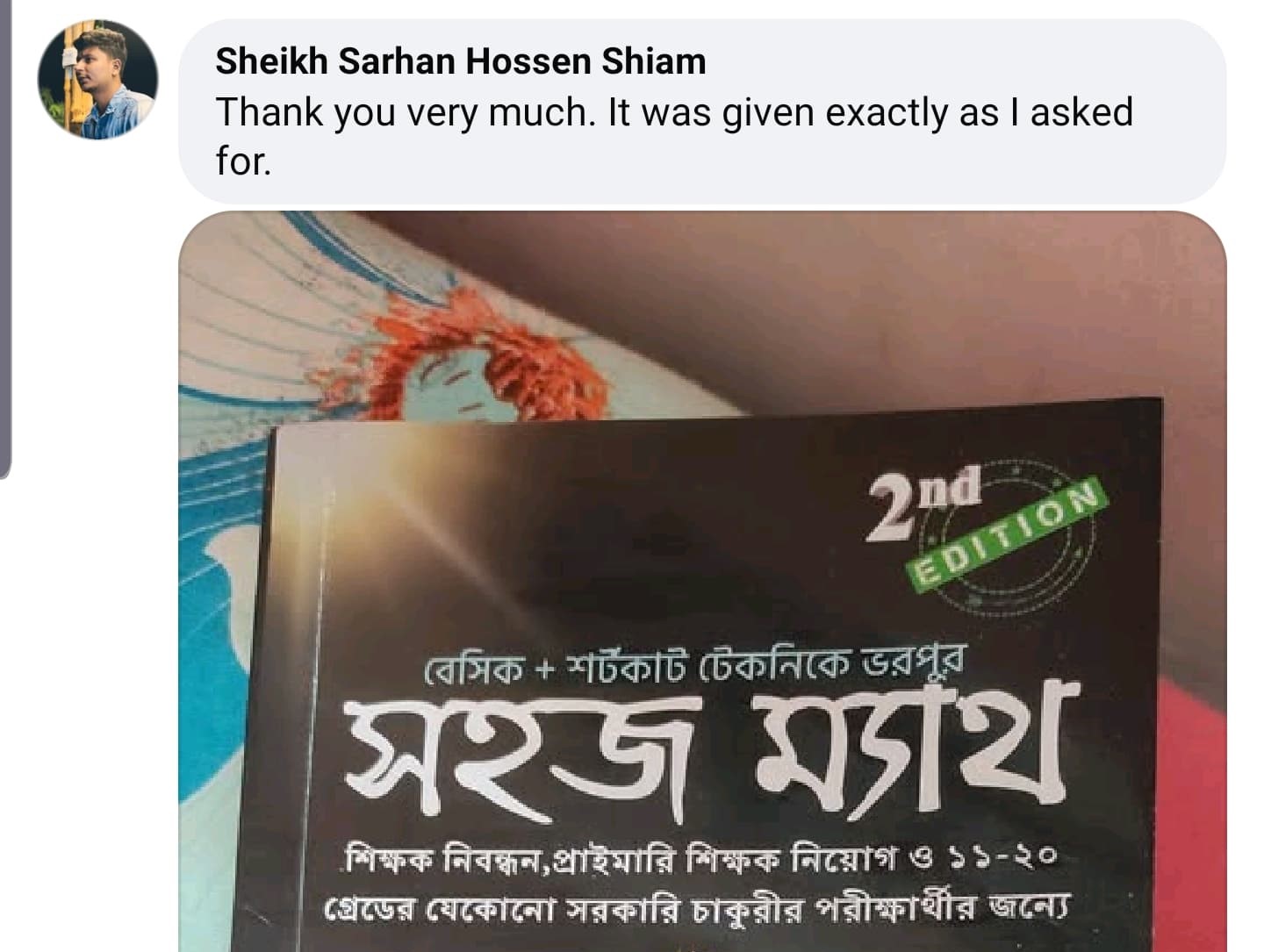1264x952 pixels.
Task: Tap the 2nd numeral on the book cover
Action: coord(924,505)
